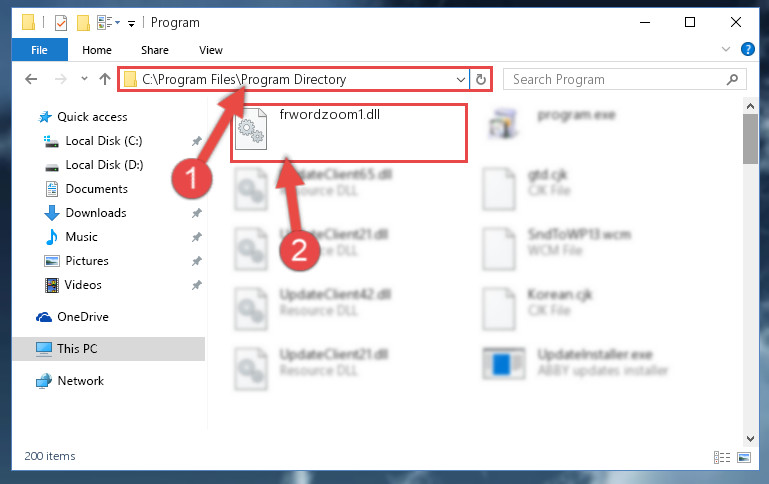Screen dimensions: 769x484
Task: Click magnifier icon in Search Program box
Action: pyautogui.click(x=732, y=79)
